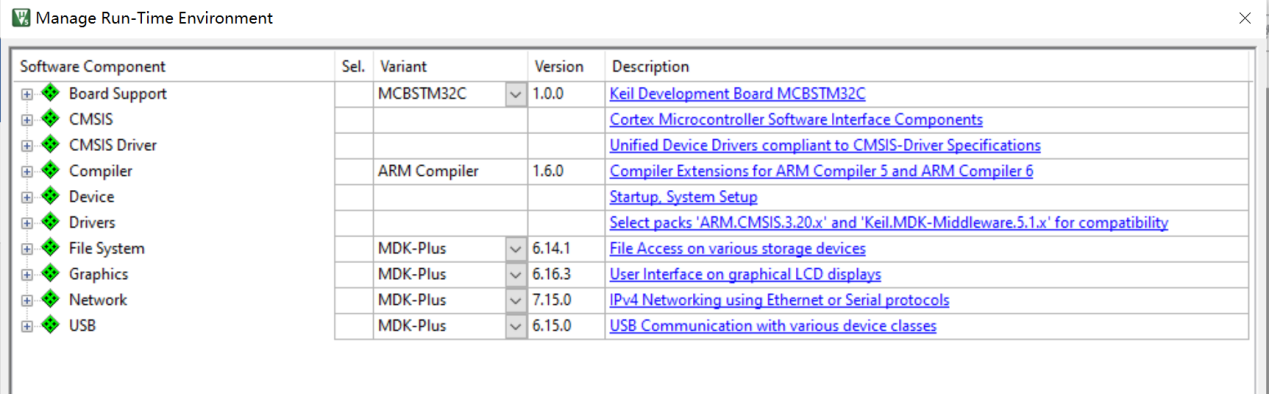The image size is (1269, 394).
Task: Select the Network green diamond icon
Action: pos(50,300)
